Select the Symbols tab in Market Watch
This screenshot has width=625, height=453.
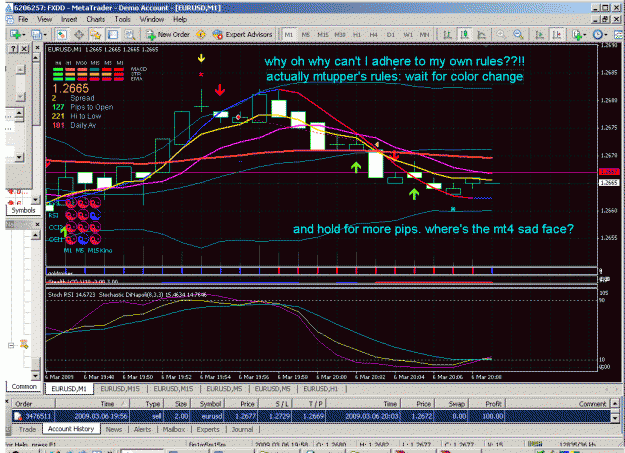point(23,211)
